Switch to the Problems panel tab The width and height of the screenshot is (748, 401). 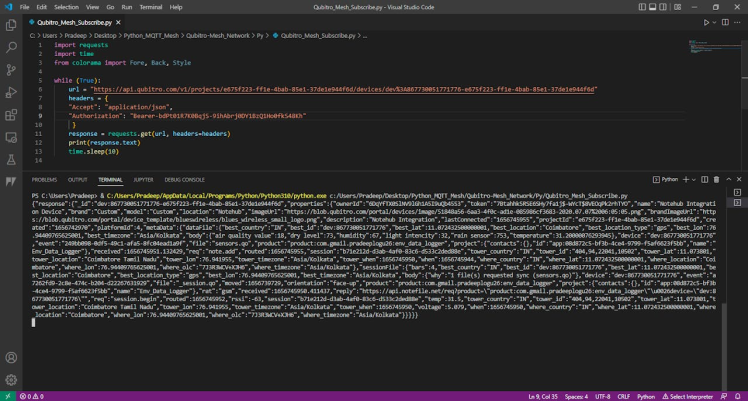45,179
